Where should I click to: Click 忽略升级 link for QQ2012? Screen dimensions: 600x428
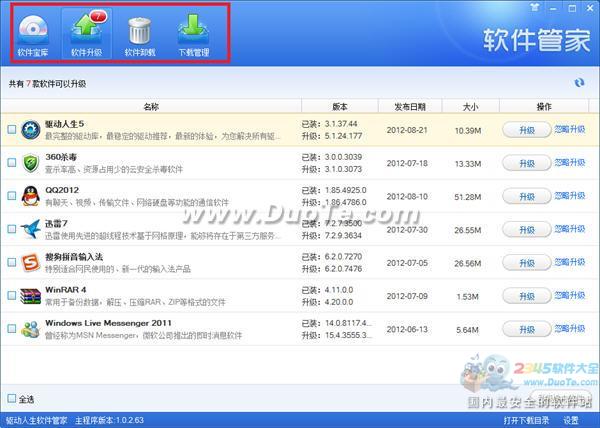click(570, 196)
